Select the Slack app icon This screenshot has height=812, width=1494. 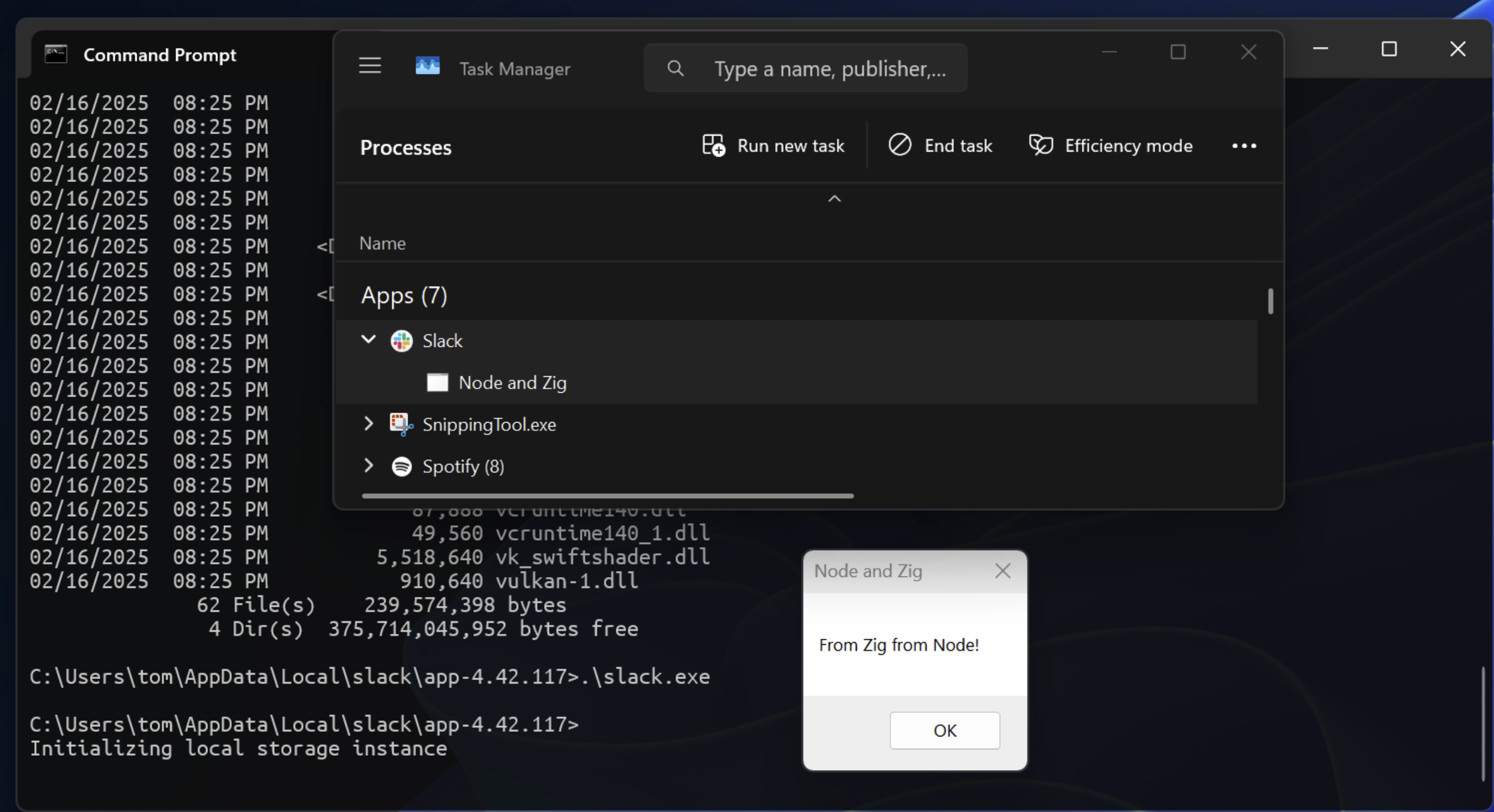click(x=401, y=340)
